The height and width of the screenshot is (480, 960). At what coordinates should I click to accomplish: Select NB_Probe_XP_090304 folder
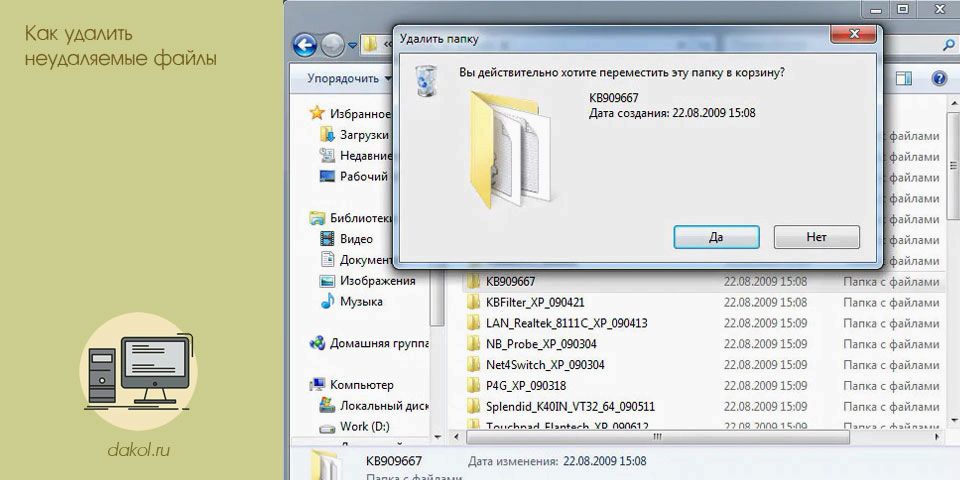(541, 344)
